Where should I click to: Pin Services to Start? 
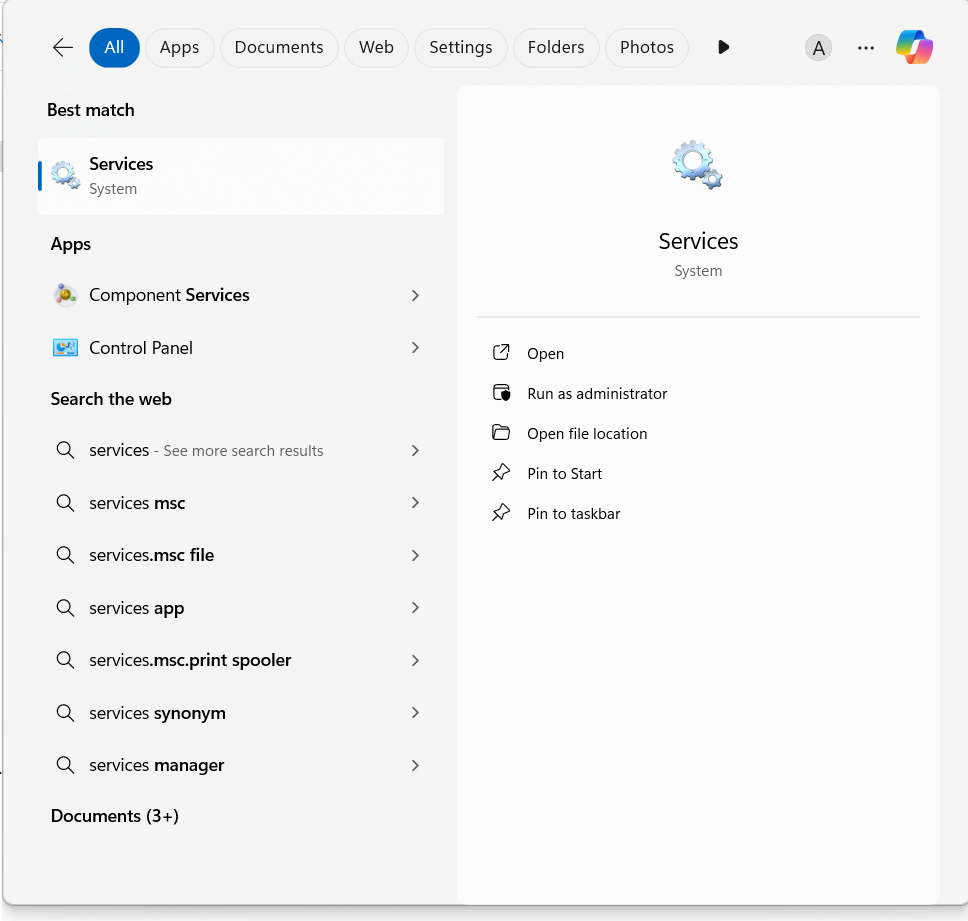(564, 473)
